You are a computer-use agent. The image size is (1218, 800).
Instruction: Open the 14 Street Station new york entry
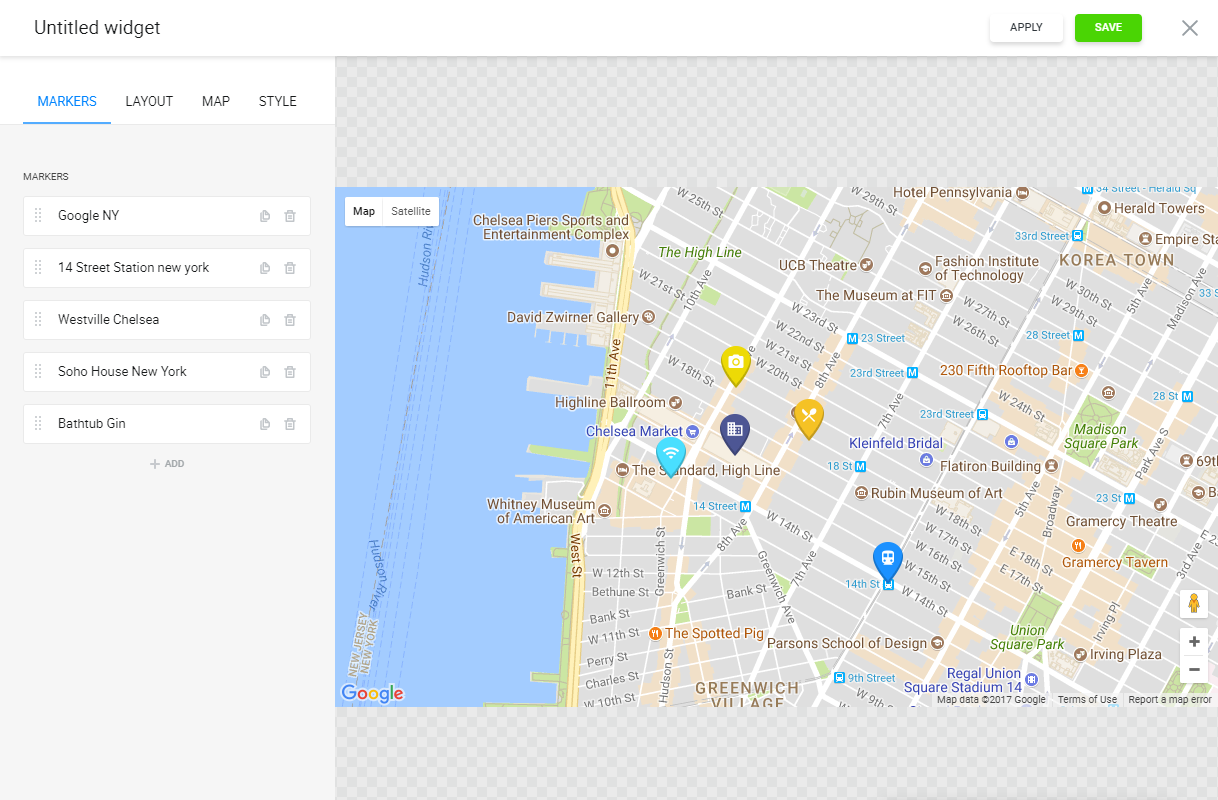[x=167, y=268]
